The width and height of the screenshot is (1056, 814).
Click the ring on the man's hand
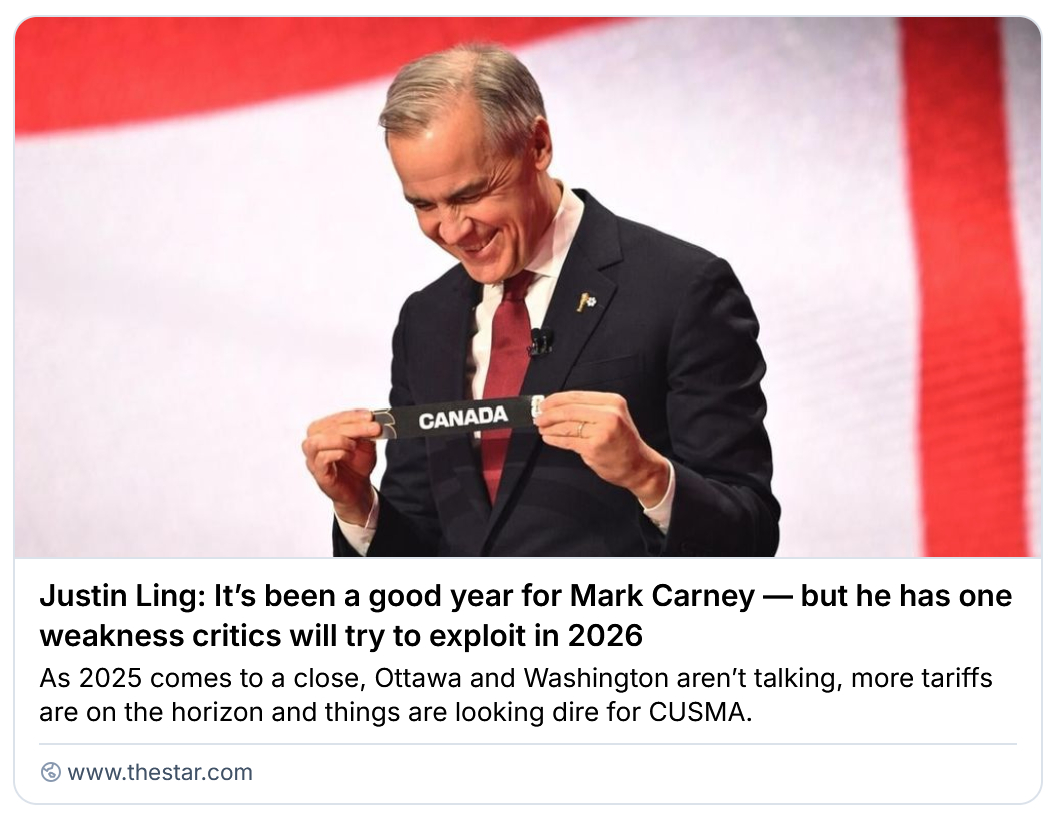click(x=581, y=429)
